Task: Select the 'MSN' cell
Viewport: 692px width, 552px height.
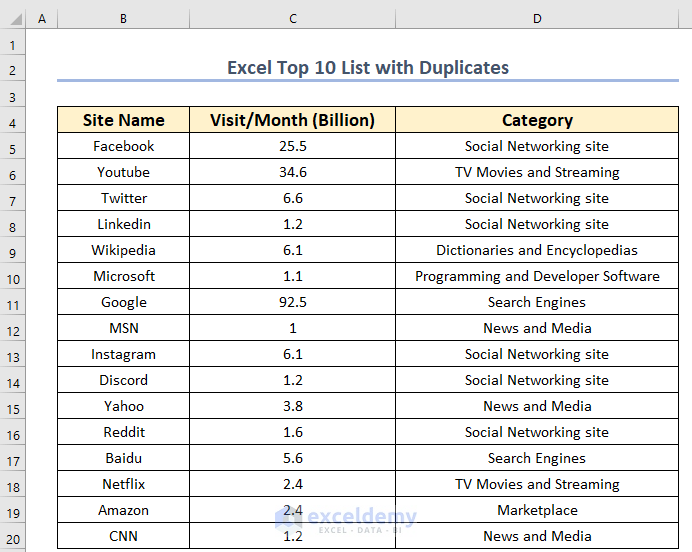Action: tap(124, 328)
